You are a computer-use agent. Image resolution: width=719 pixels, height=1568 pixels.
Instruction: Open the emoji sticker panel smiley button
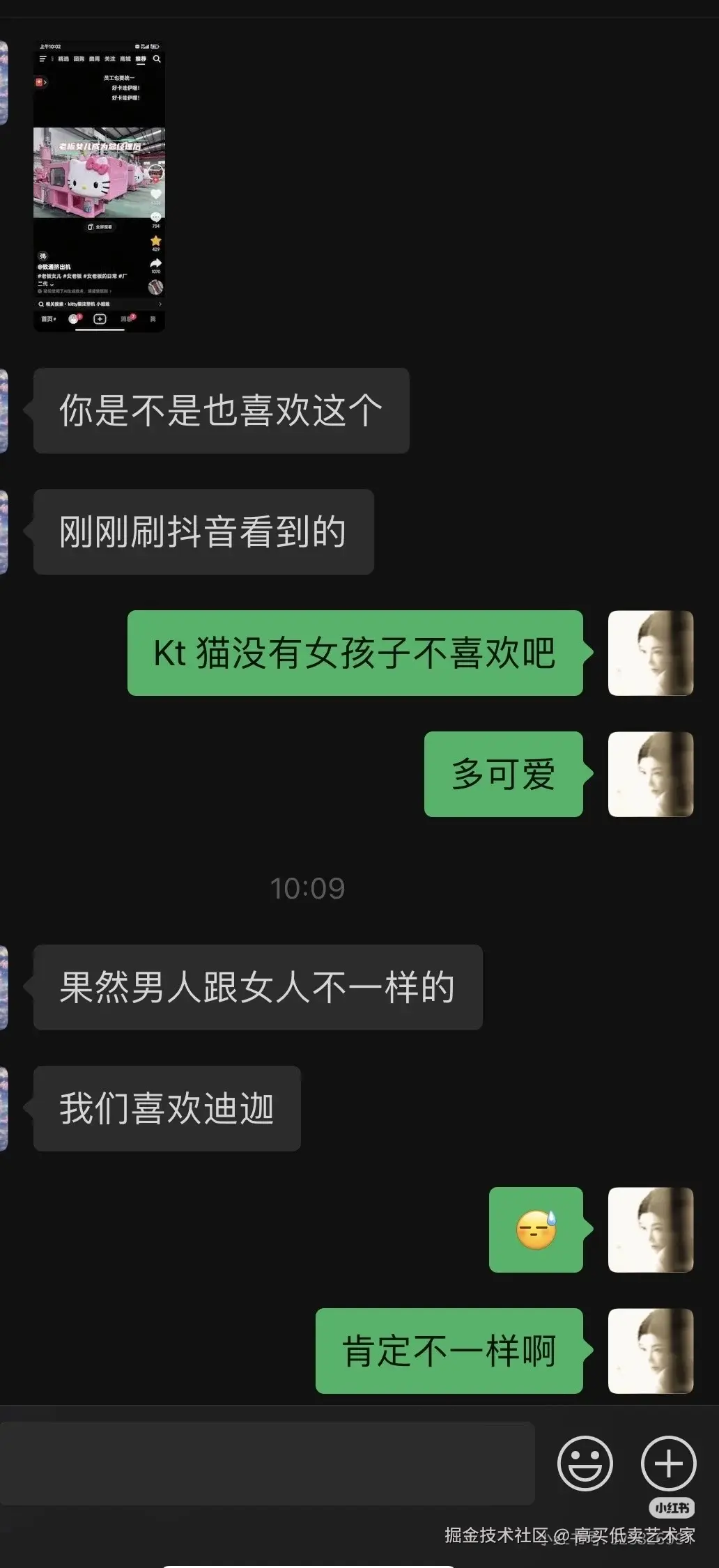[x=585, y=1463]
